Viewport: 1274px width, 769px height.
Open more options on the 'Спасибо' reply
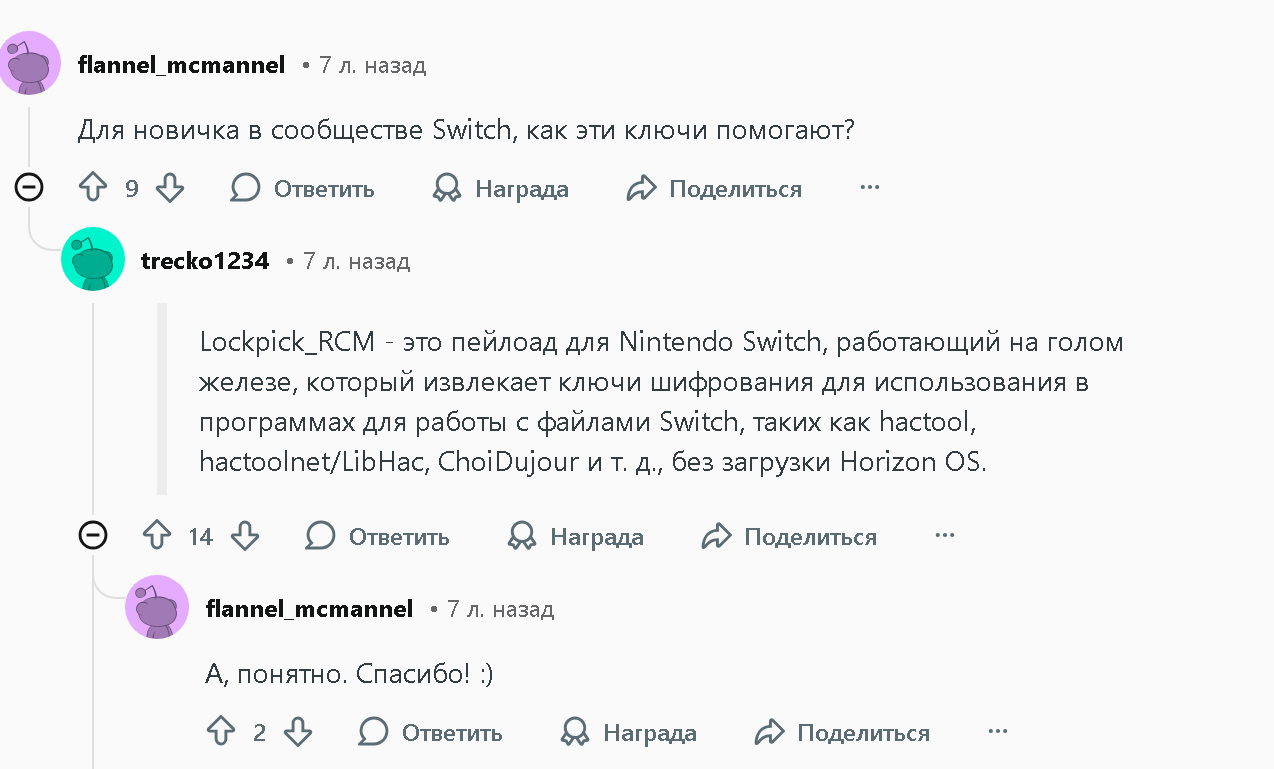(x=997, y=731)
